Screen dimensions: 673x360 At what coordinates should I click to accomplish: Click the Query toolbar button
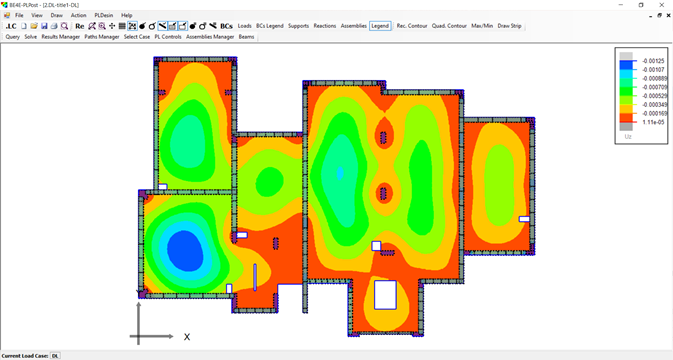tap(12, 37)
